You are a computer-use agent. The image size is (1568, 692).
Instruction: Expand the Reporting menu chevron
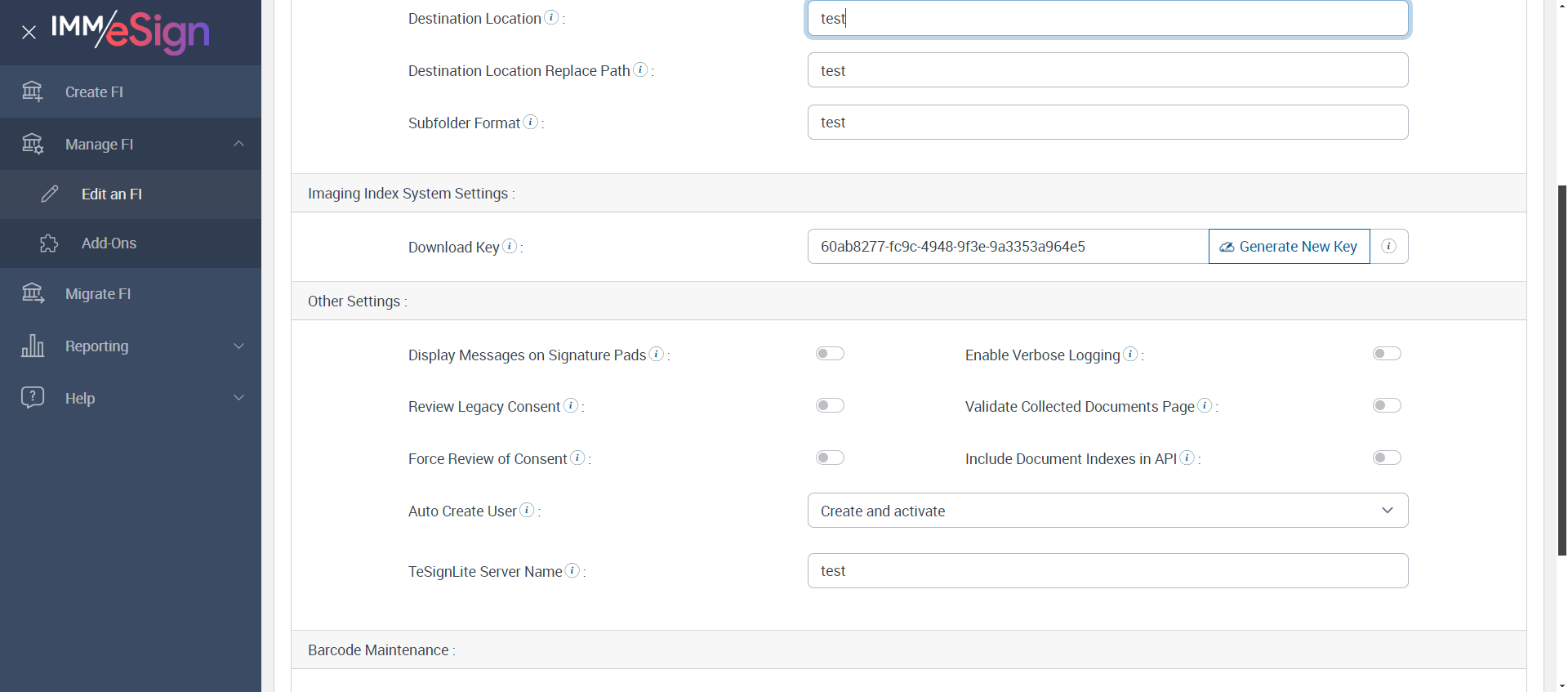coord(238,346)
